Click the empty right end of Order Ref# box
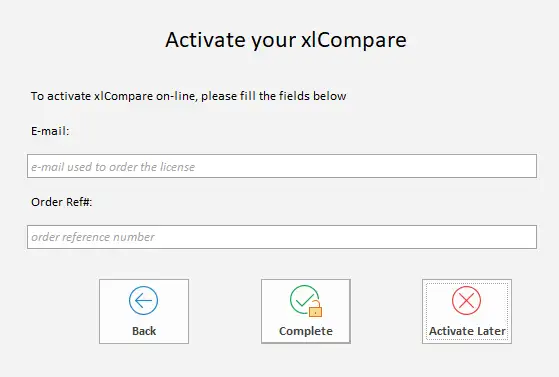This screenshot has height=377, width=559. pos(499,237)
